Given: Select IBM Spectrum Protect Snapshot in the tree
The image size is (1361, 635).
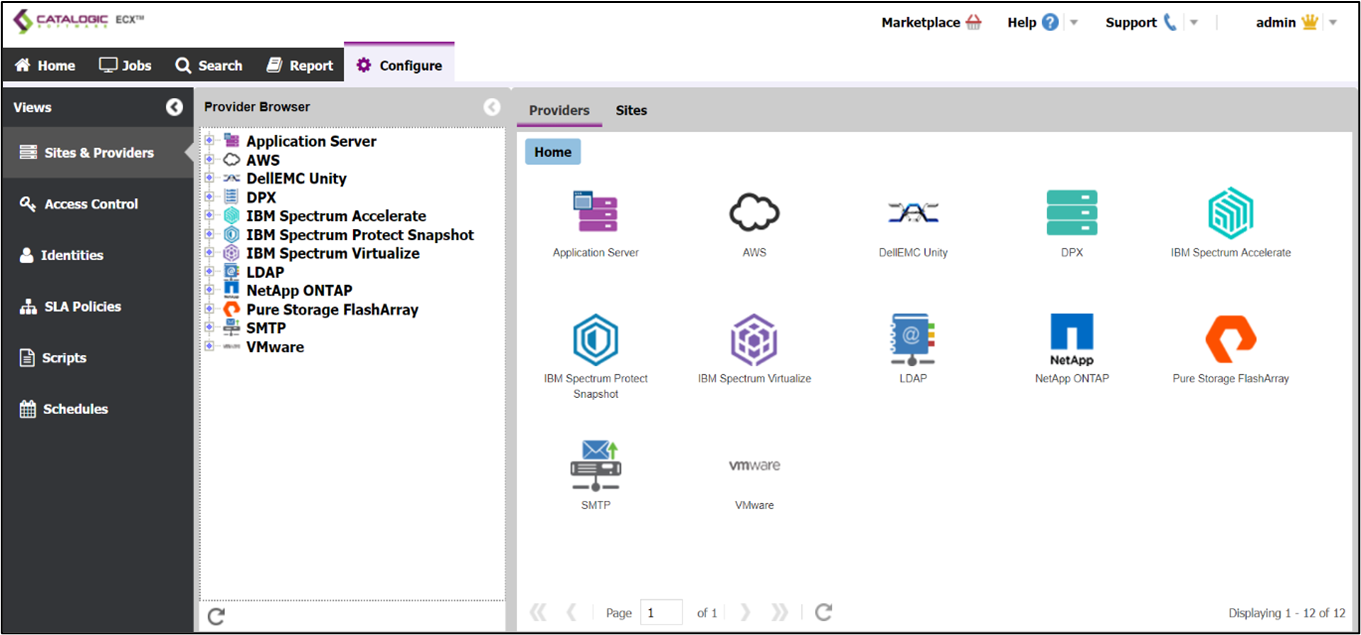Looking at the screenshot, I should tap(360, 235).
